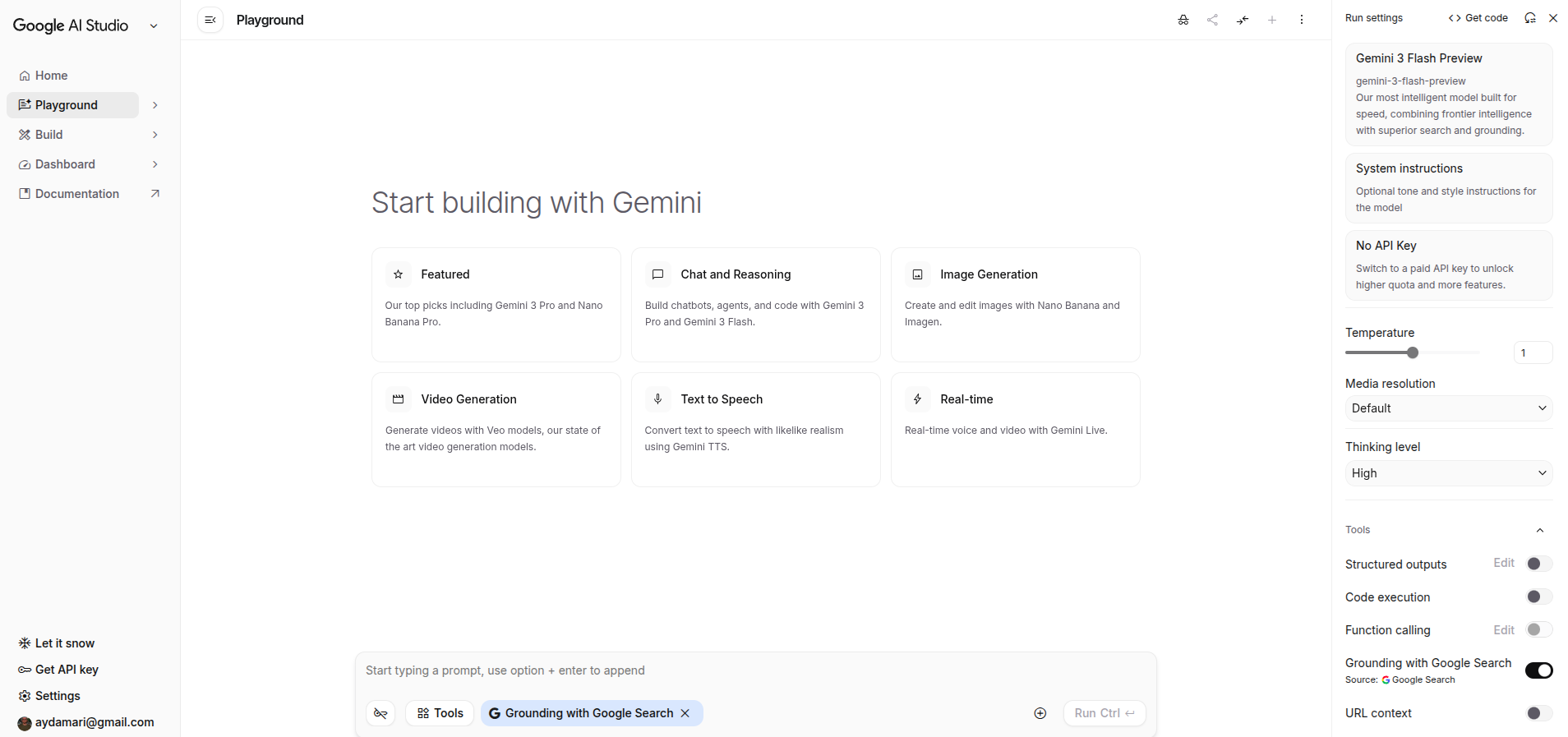Viewport: 1568px width, 737px height.
Task: Open the Google AI Studio dropdown chevron
Action: (154, 26)
